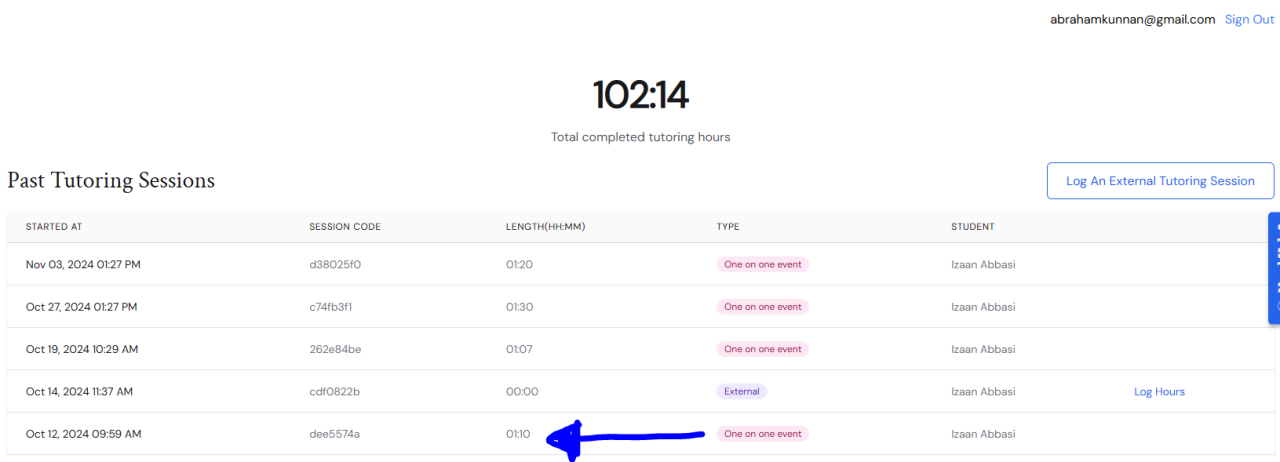Click the Session Code column header
The image size is (1280, 462).
pos(345,227)
